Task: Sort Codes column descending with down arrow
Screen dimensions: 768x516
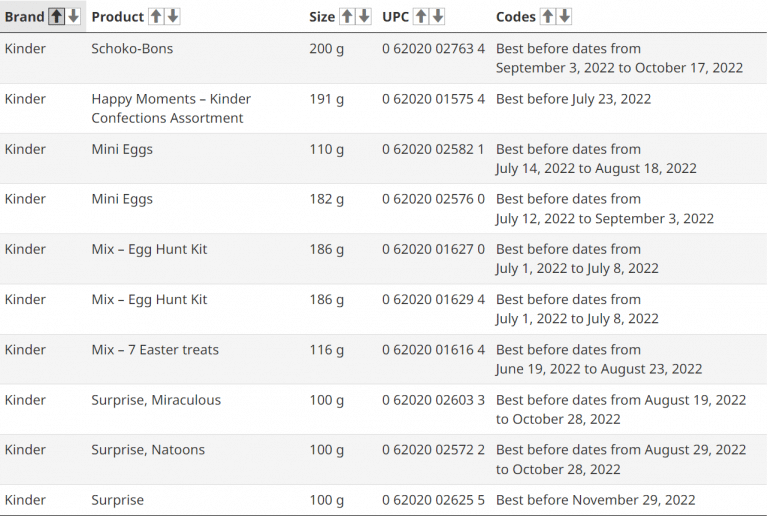Action: pyautogui.click(x=565, y=16)
